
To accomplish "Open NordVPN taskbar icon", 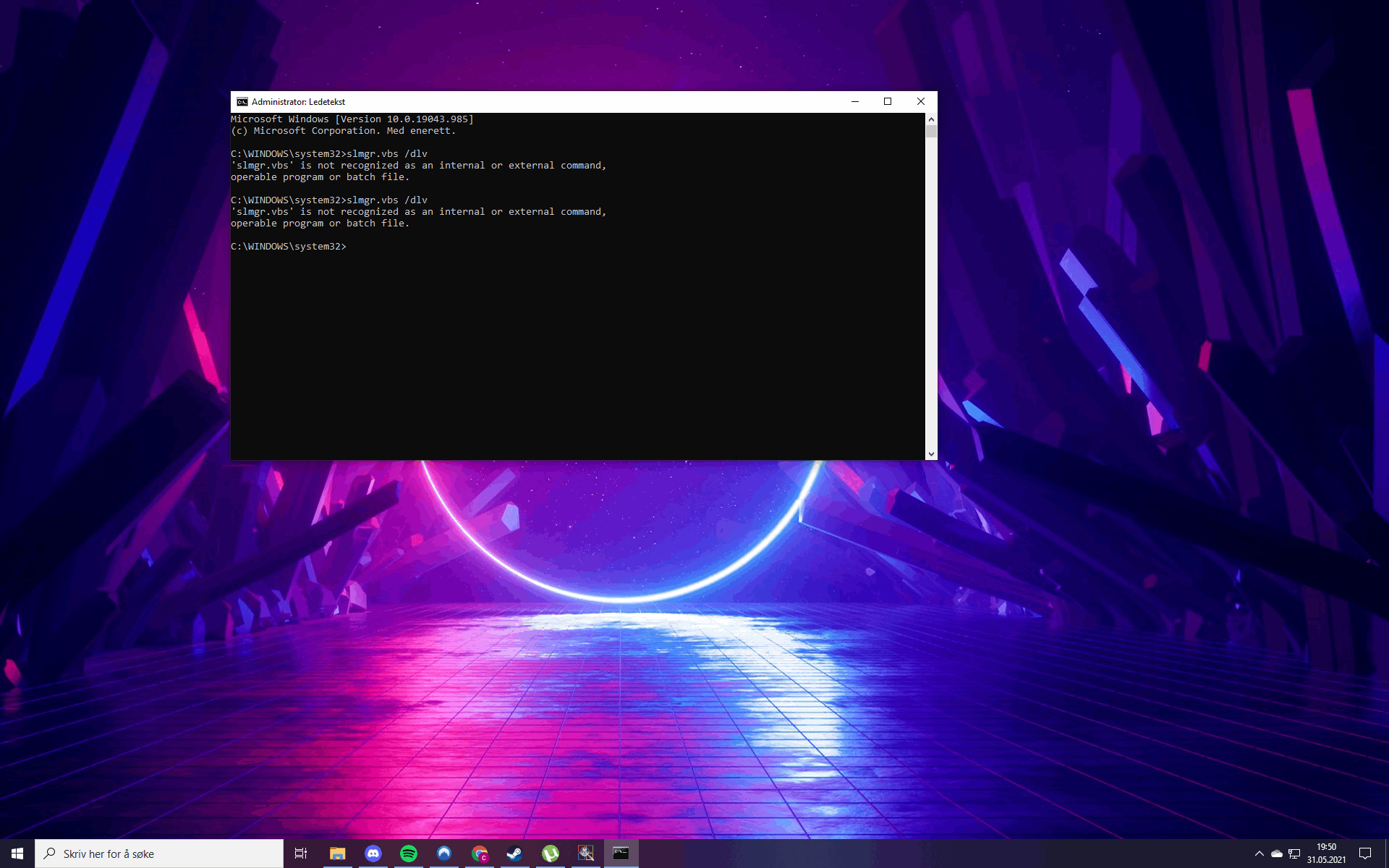I will [443, 854].
